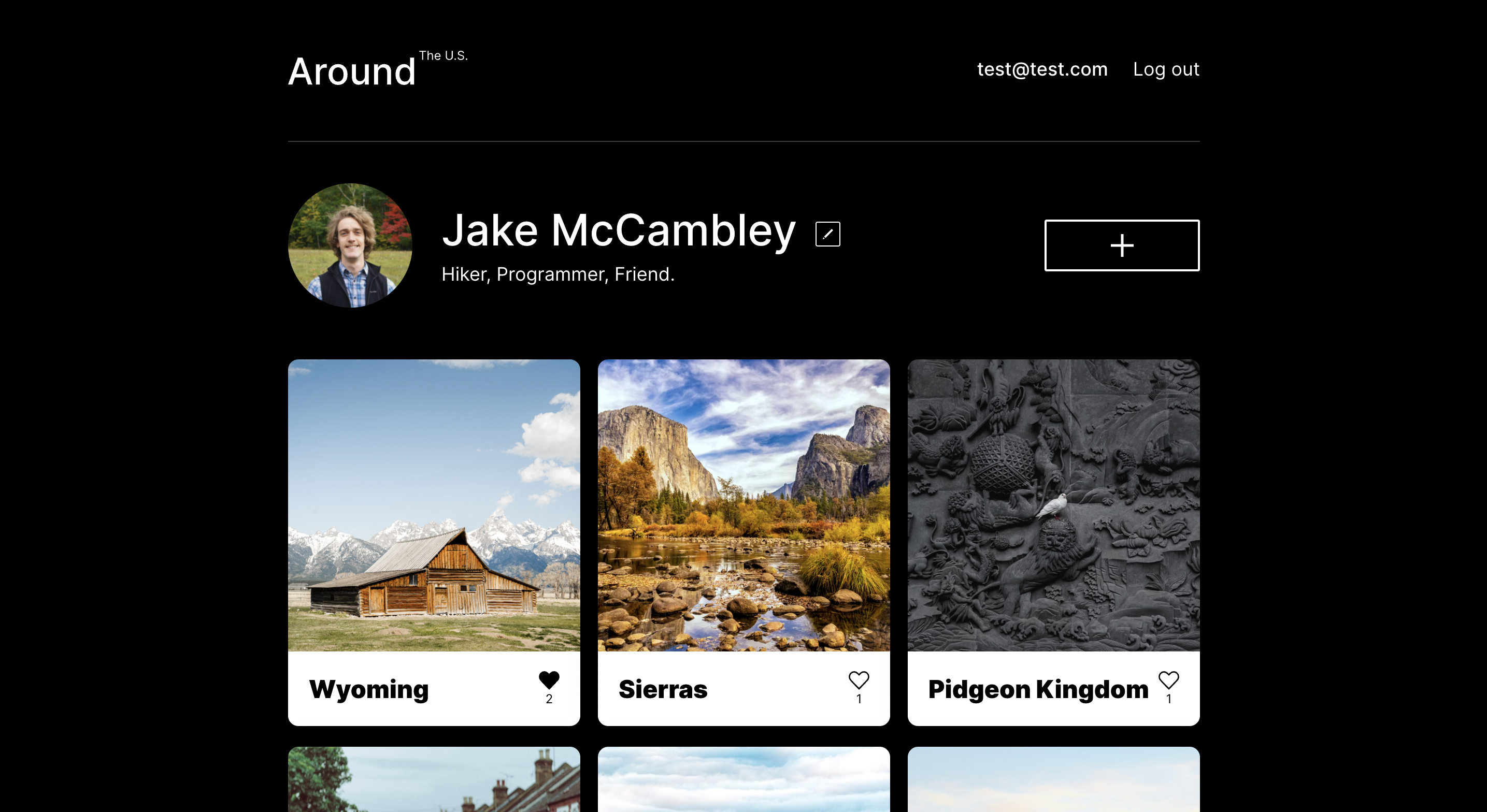The height and width of the screenshot is (812, 1487).
Task: Open the Pidgeon Kingdom stone carving photo
Action: [1053, 505]
